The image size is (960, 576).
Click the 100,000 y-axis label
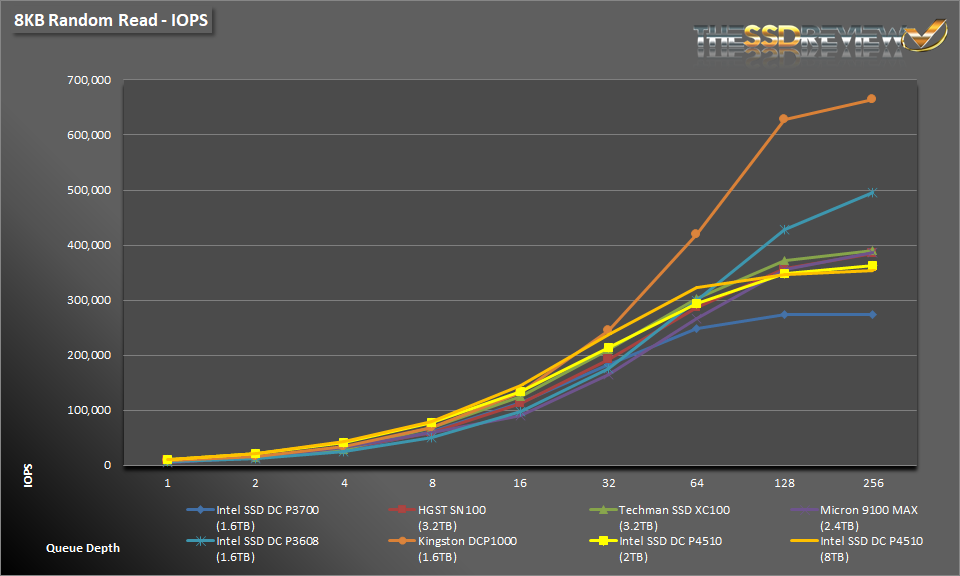[89, 411]
